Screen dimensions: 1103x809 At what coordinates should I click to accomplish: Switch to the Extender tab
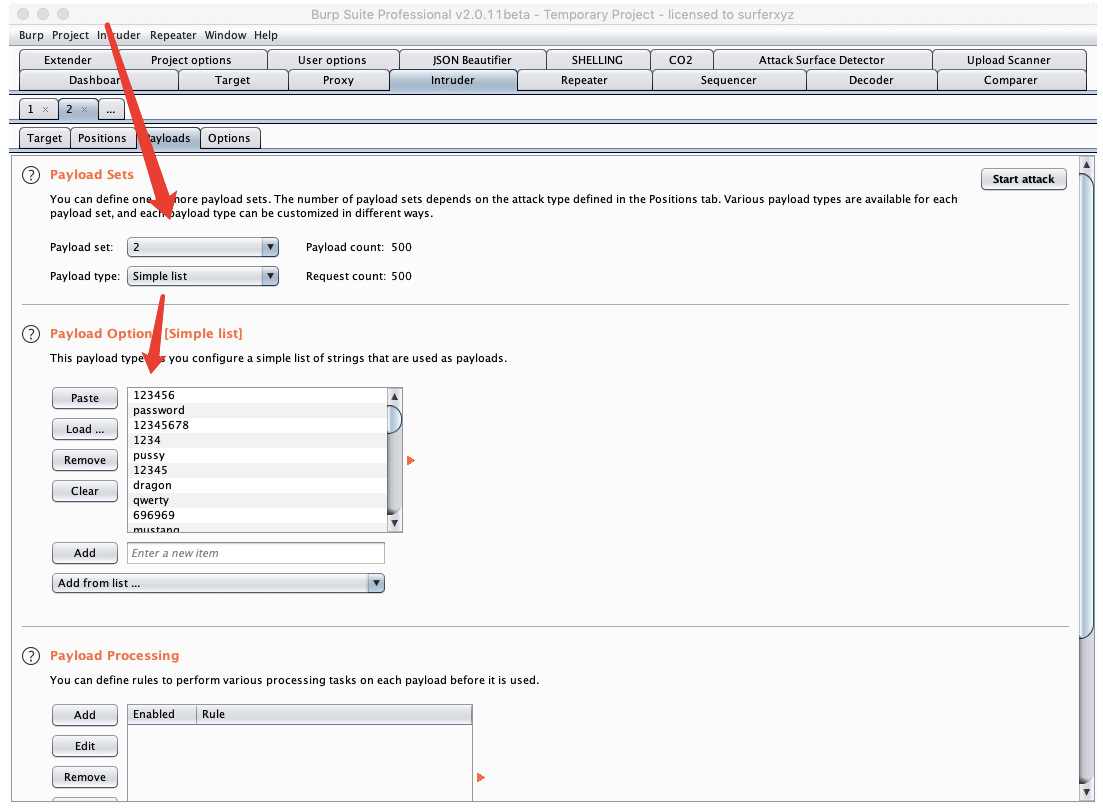(x=68, y=60)
